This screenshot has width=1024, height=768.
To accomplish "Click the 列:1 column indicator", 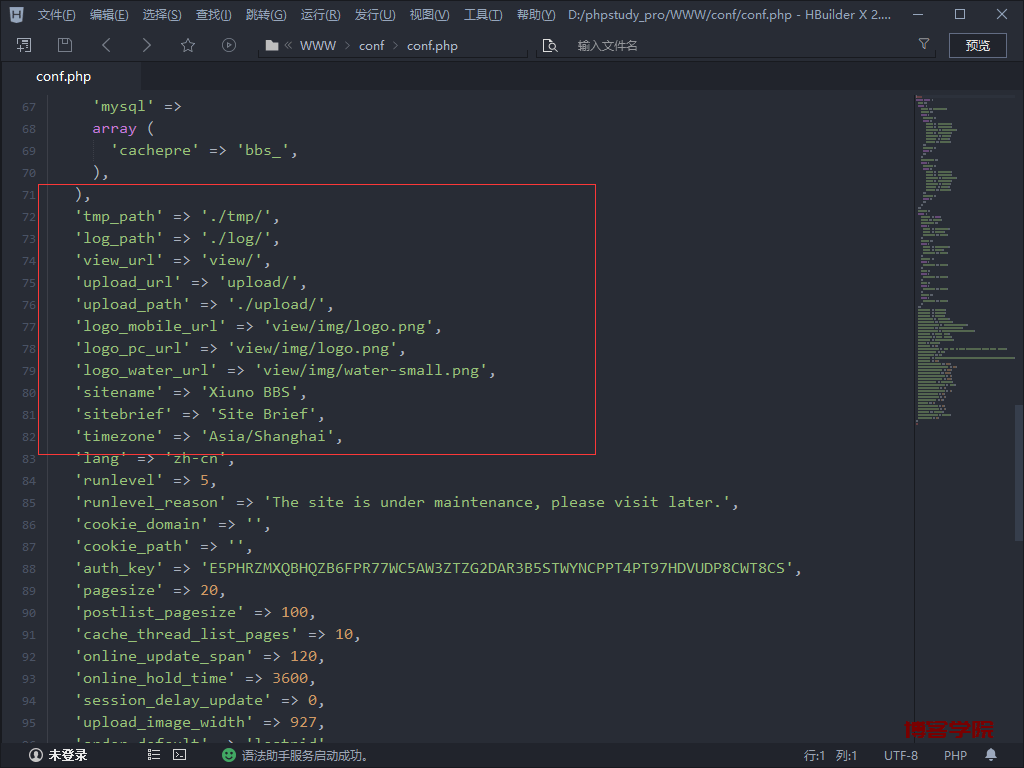I will coord(846,756).
